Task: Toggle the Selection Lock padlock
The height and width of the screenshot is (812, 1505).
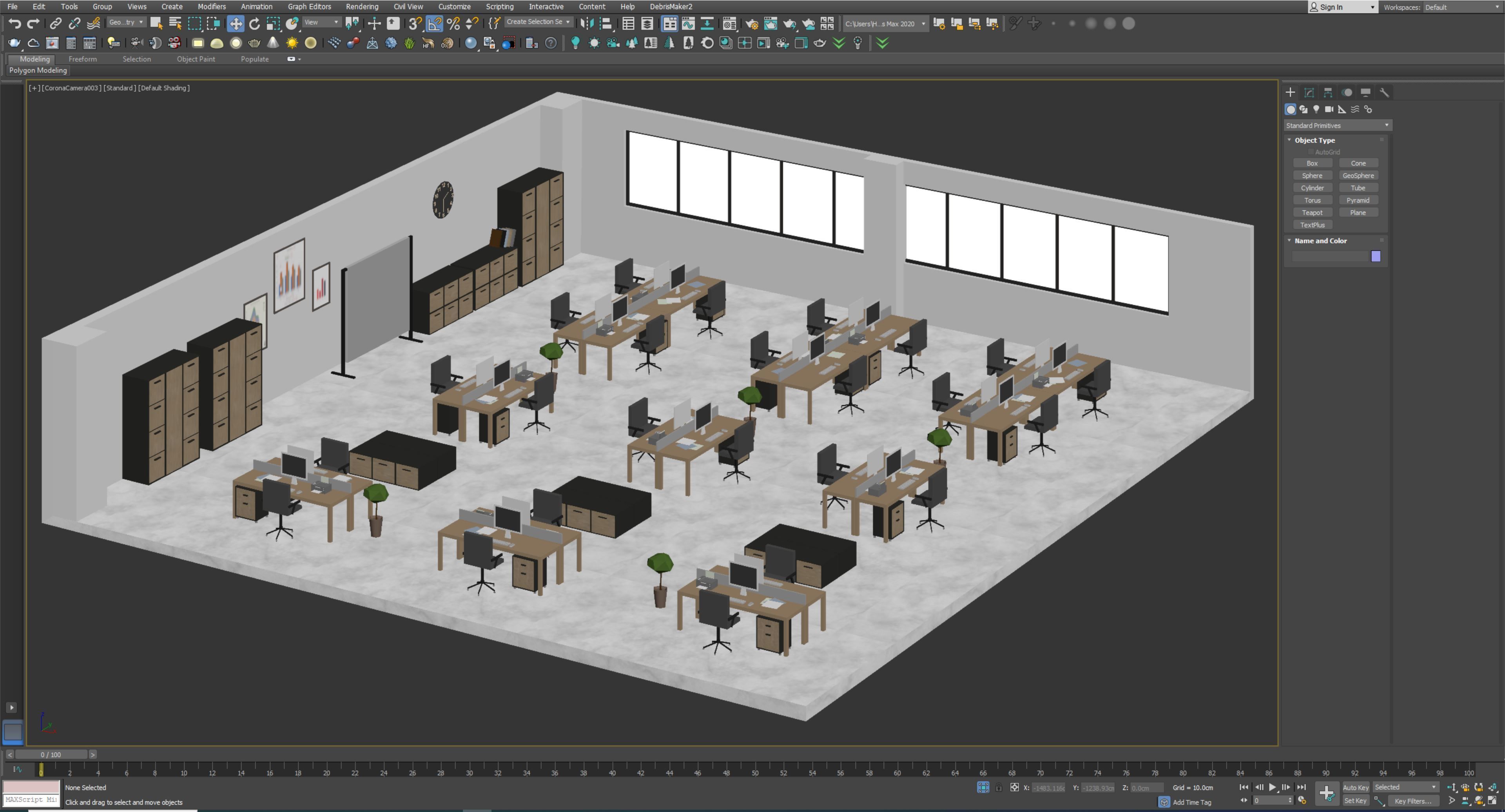Action: [x=999, y=787]
